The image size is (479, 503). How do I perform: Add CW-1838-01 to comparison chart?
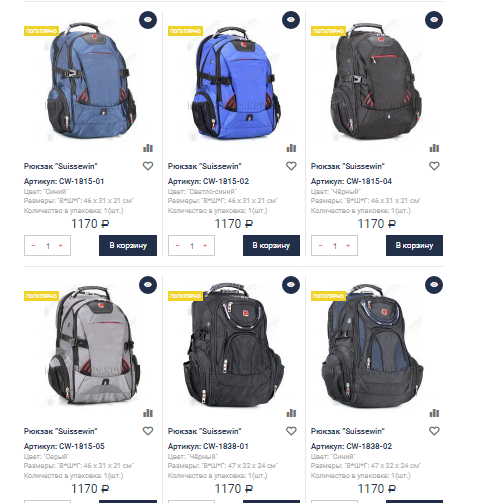coord(291,413)
